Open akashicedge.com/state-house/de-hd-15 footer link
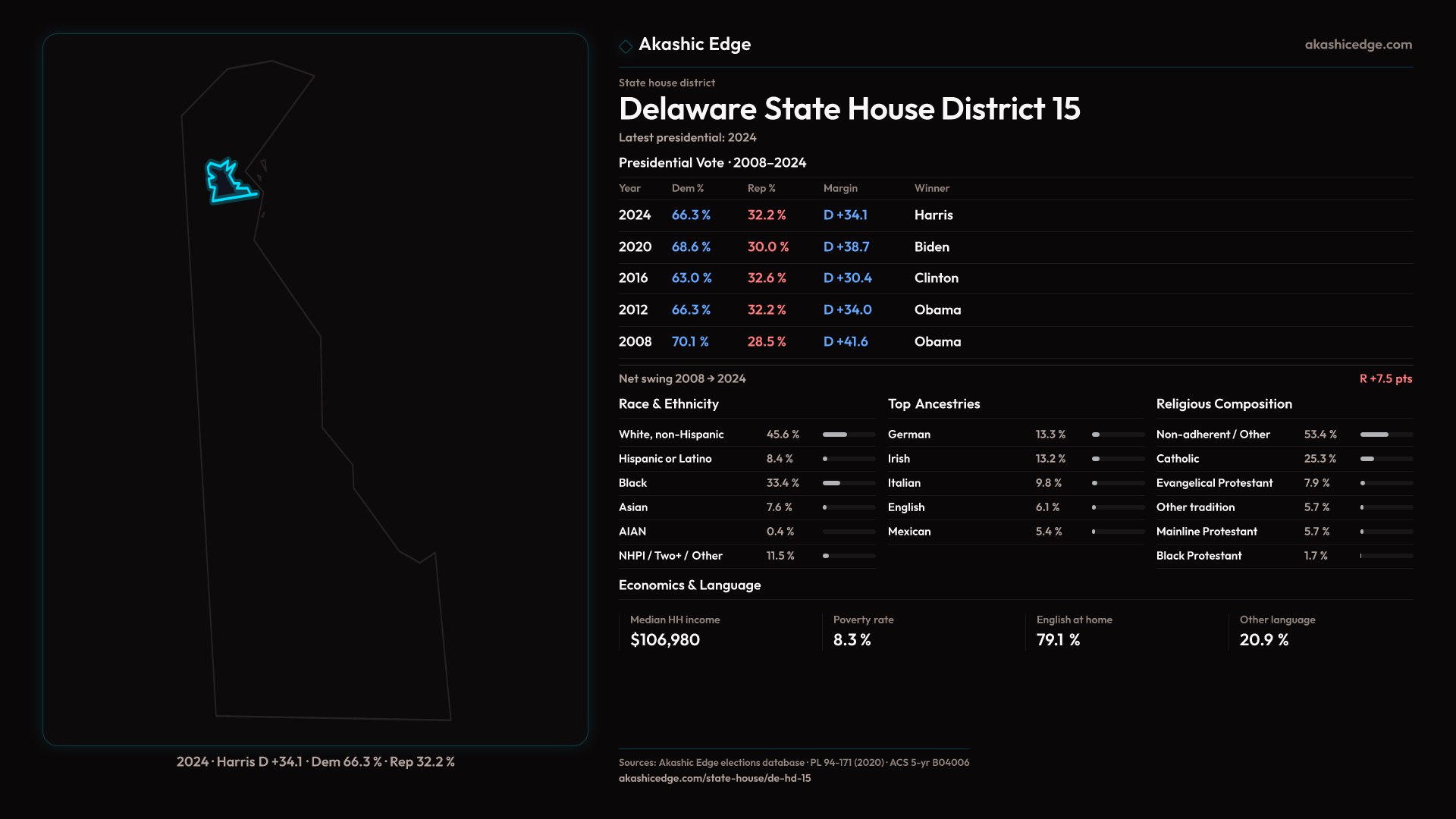Image resolution: width=1456 pixels, height=819 pixels. [x=714, y=778]
